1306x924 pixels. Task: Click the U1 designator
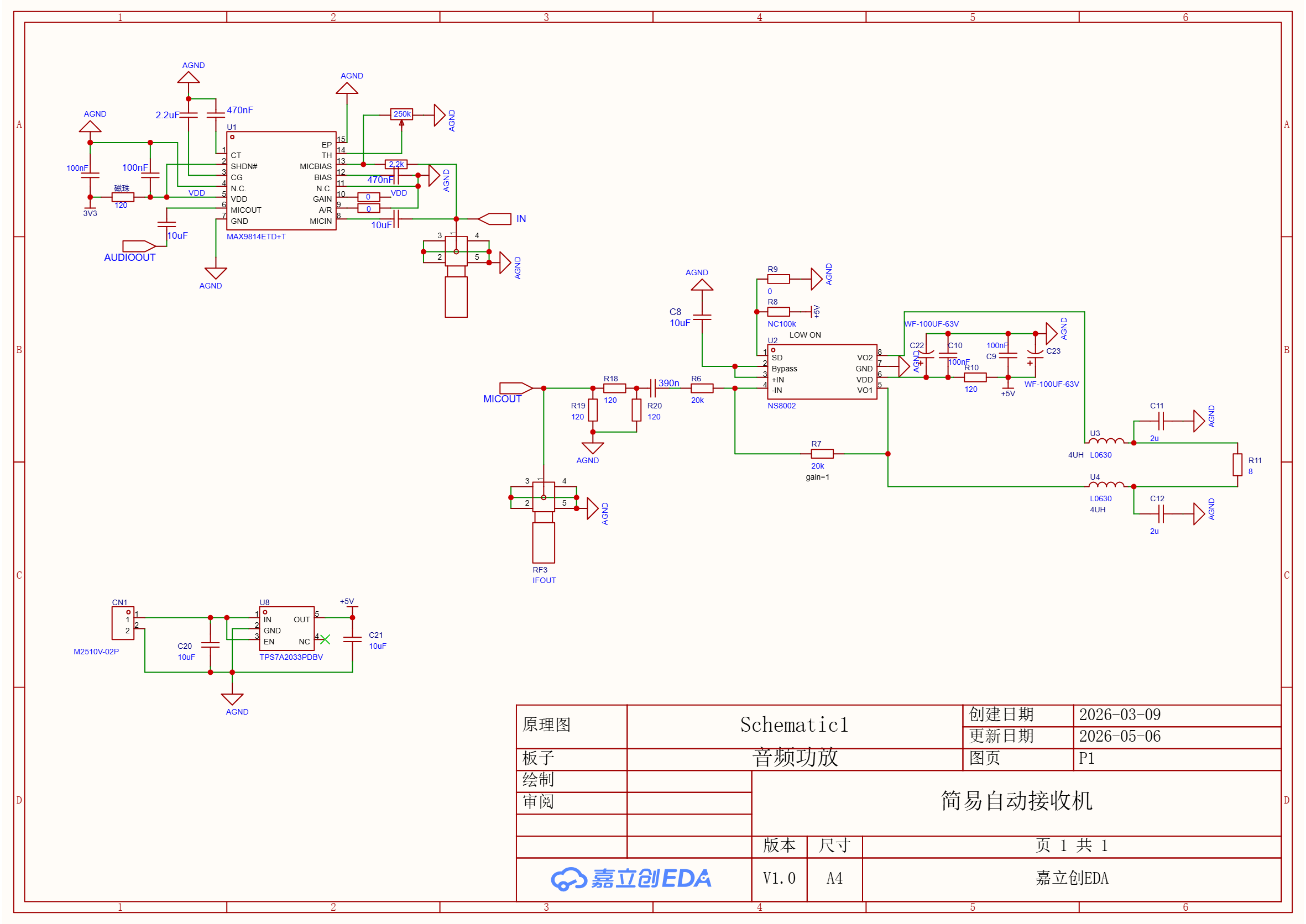232,127
